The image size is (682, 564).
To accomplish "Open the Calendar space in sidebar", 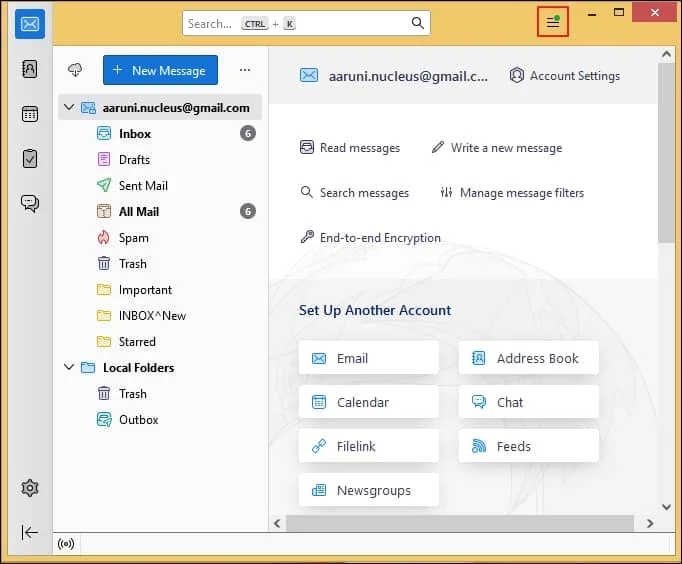I will point(30,114).
